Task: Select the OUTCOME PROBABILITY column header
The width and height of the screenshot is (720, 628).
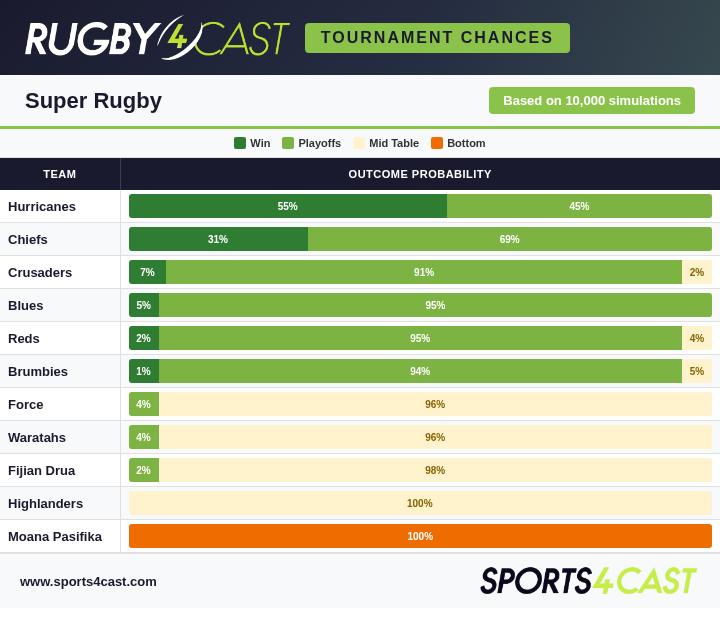Action: pyautogui.click(x=420, y=174)
